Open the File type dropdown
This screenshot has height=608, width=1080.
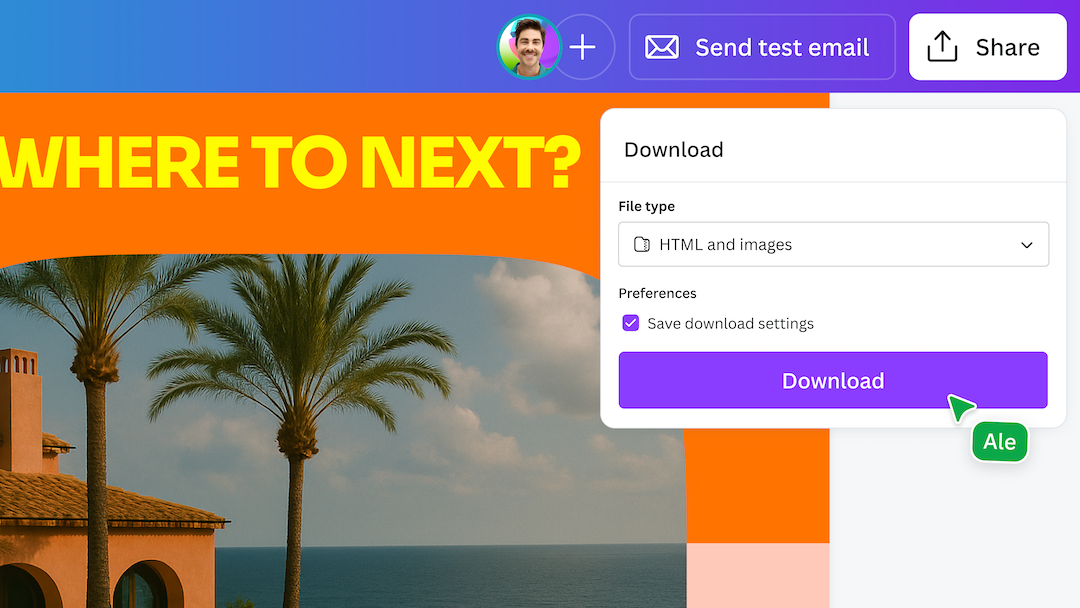tap(833, 245)
